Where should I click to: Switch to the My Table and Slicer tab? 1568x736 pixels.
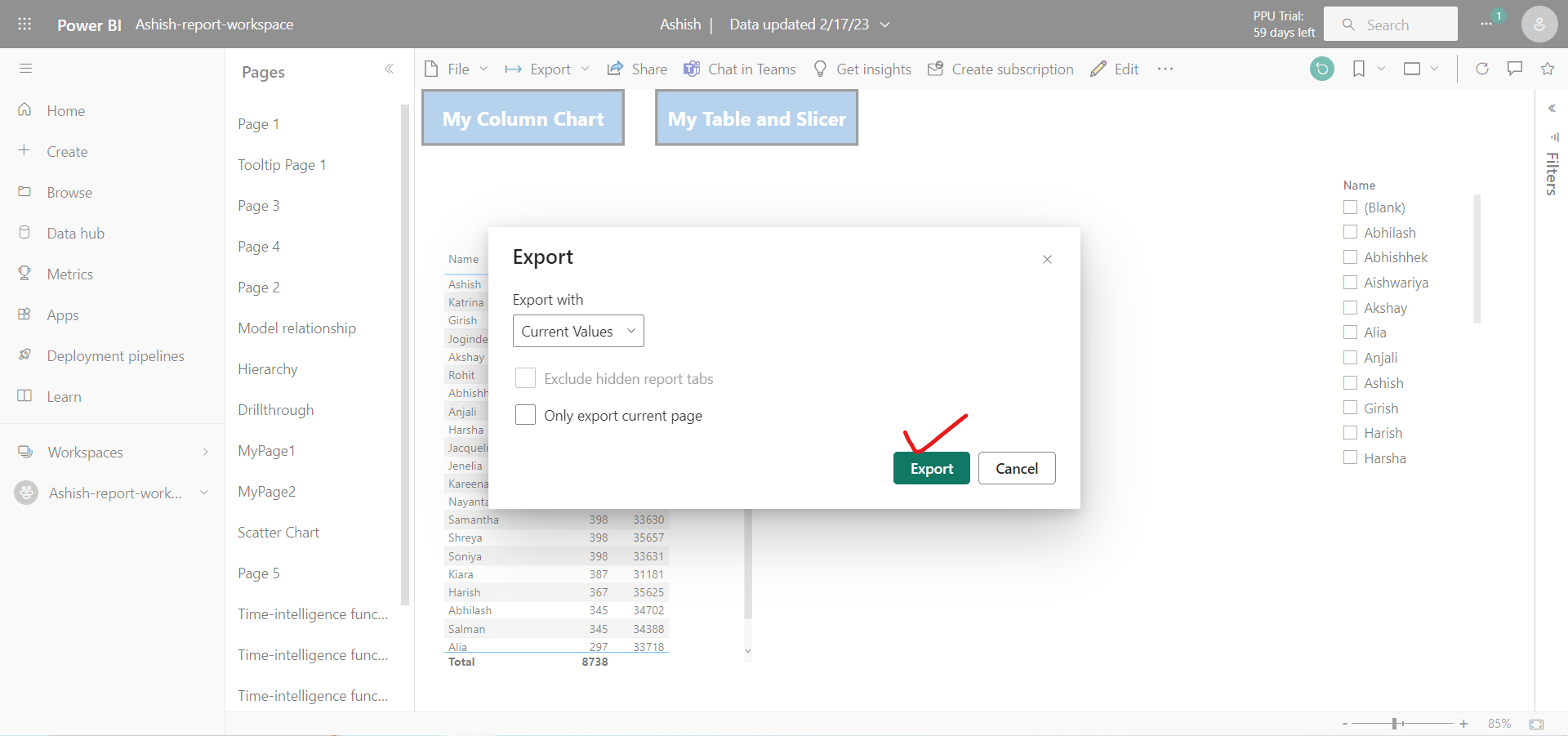(755, 118)
